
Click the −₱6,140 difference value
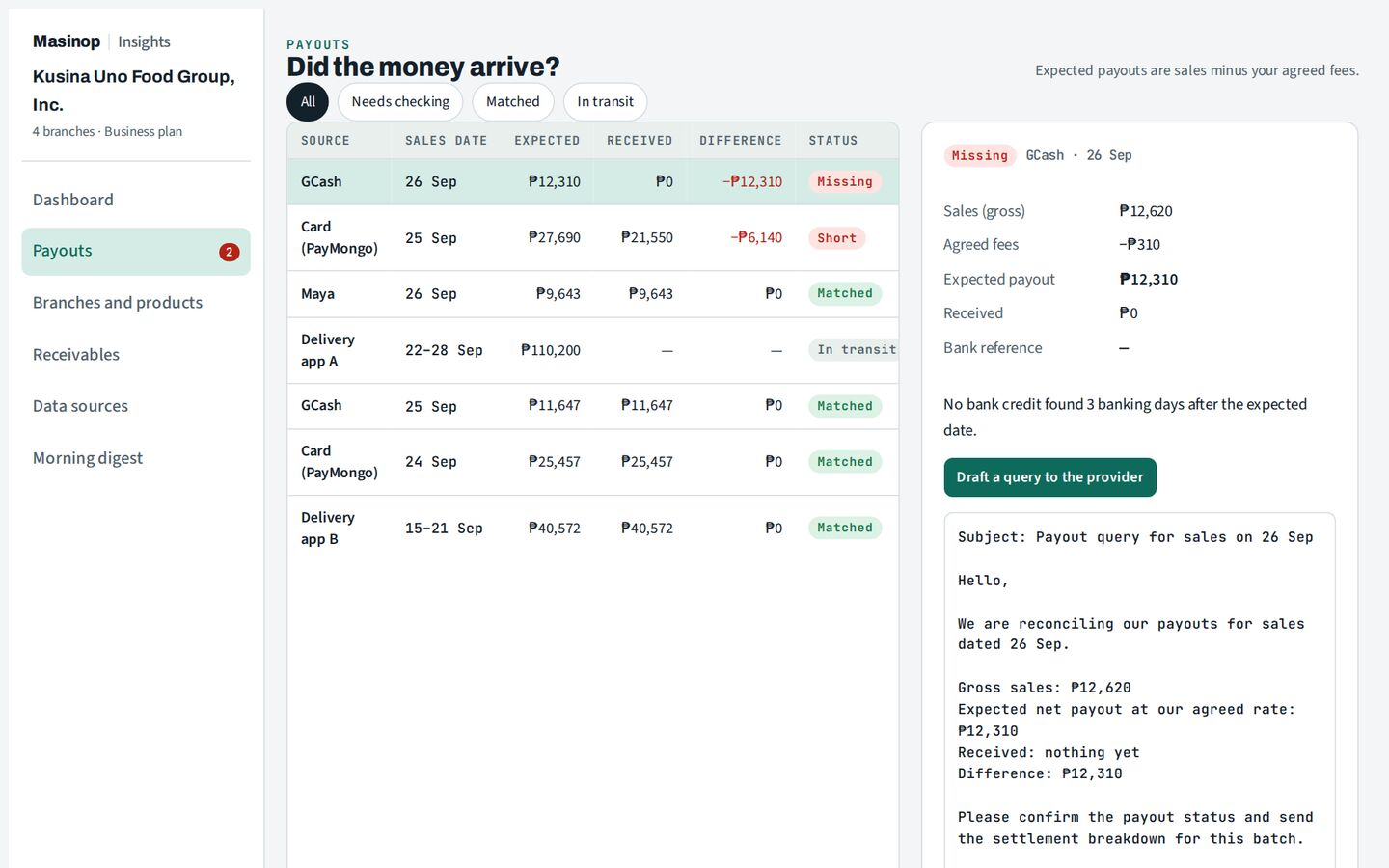tap(756, 237)
